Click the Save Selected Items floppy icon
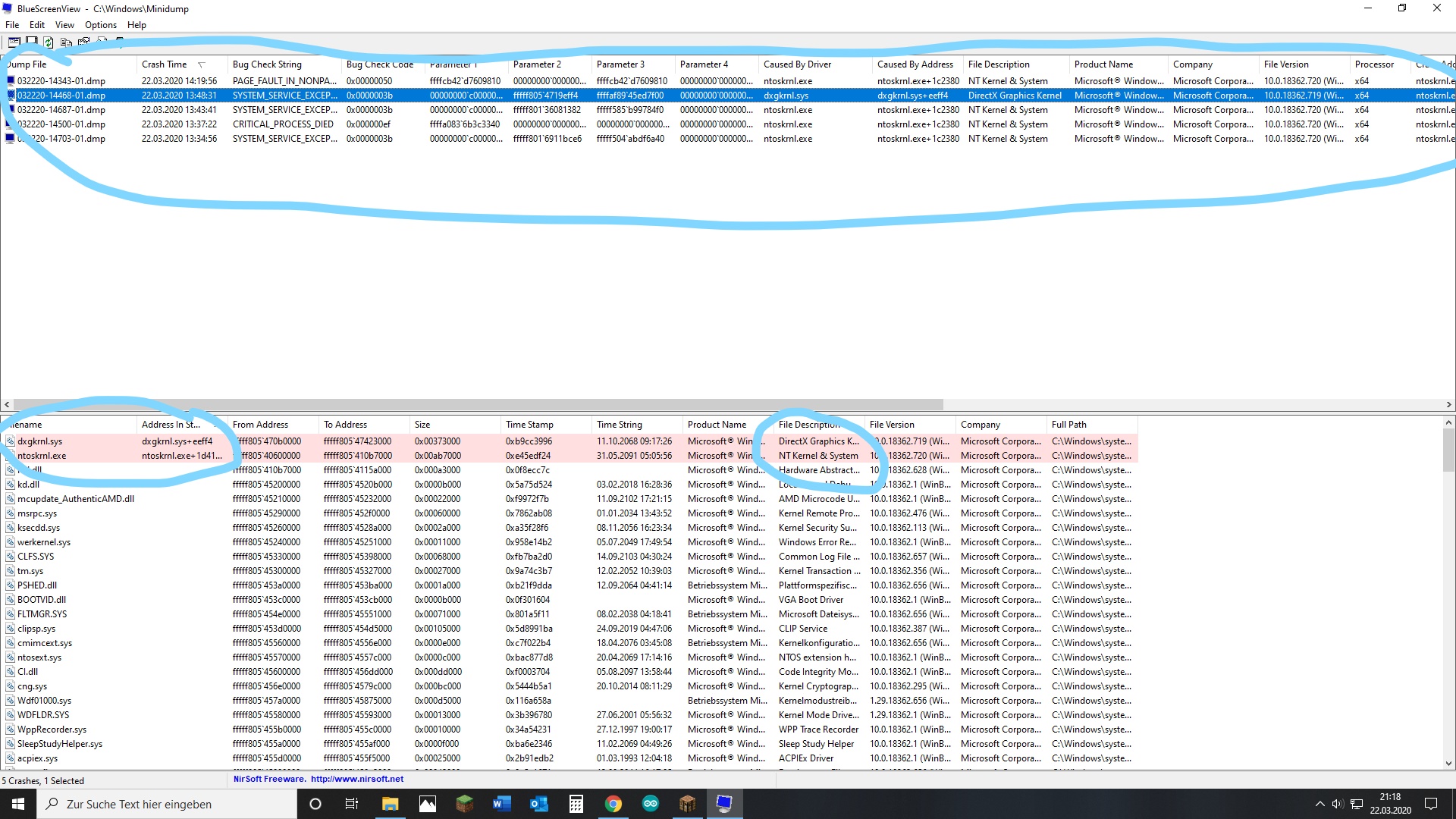This screenshot has width=1456, height=819. pos(31,40)
